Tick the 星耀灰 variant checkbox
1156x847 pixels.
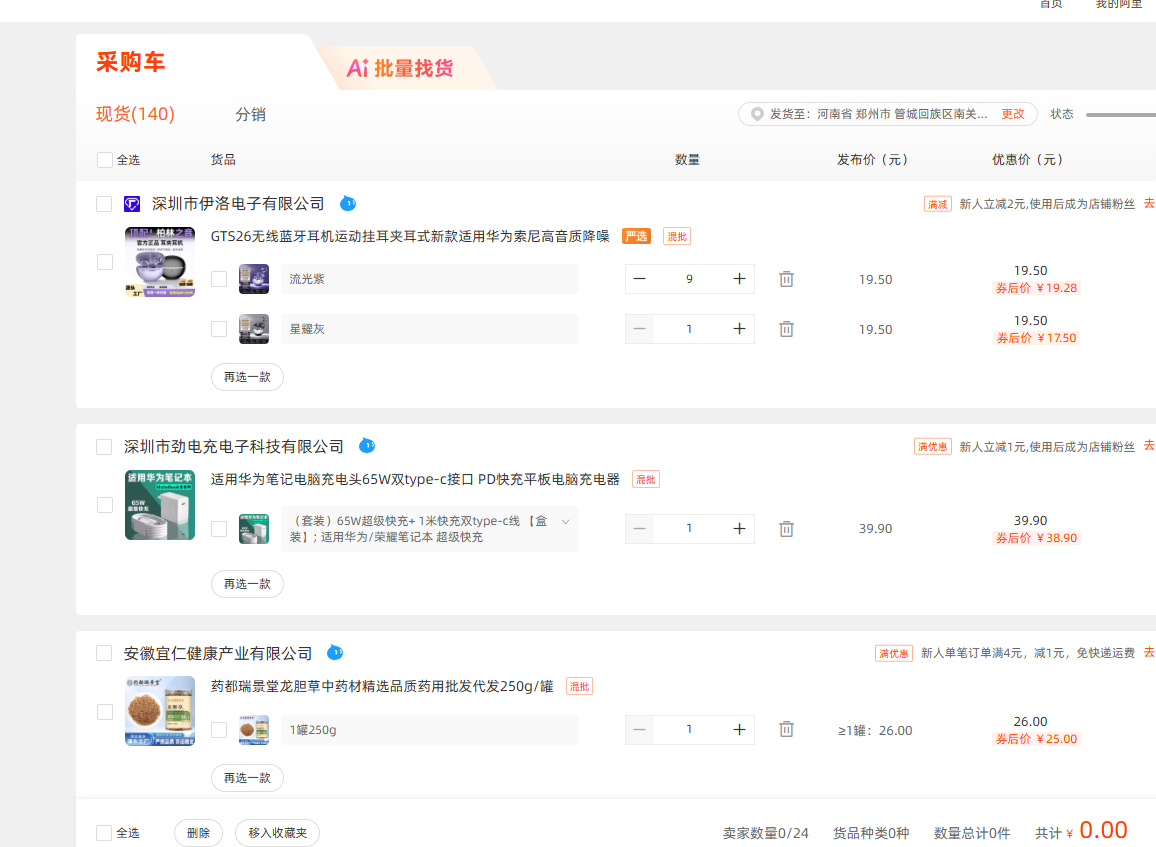(x=219, y=329)
